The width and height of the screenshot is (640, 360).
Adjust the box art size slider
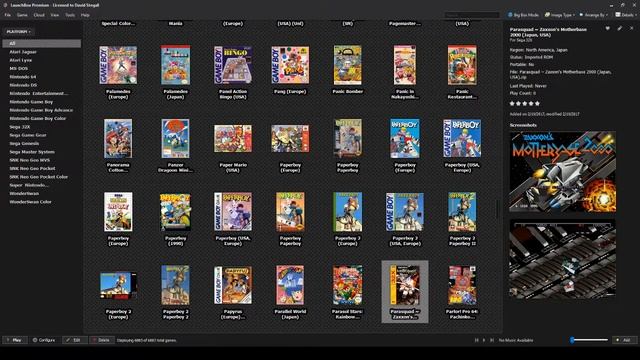point(590,340)
